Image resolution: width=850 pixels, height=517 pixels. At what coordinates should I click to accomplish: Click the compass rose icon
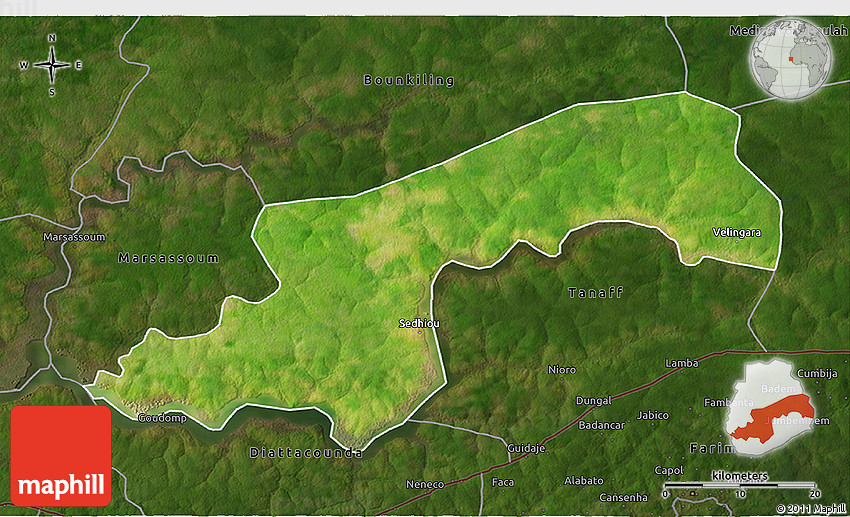pos(52,65)
